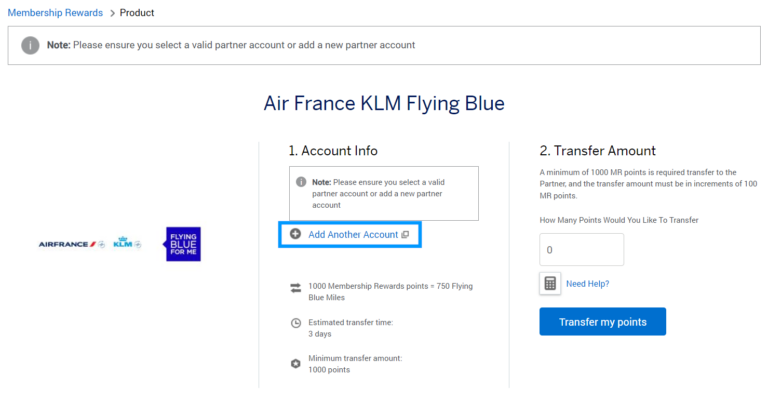Click the plus icon beside Add Another Account

coord(295,234)
